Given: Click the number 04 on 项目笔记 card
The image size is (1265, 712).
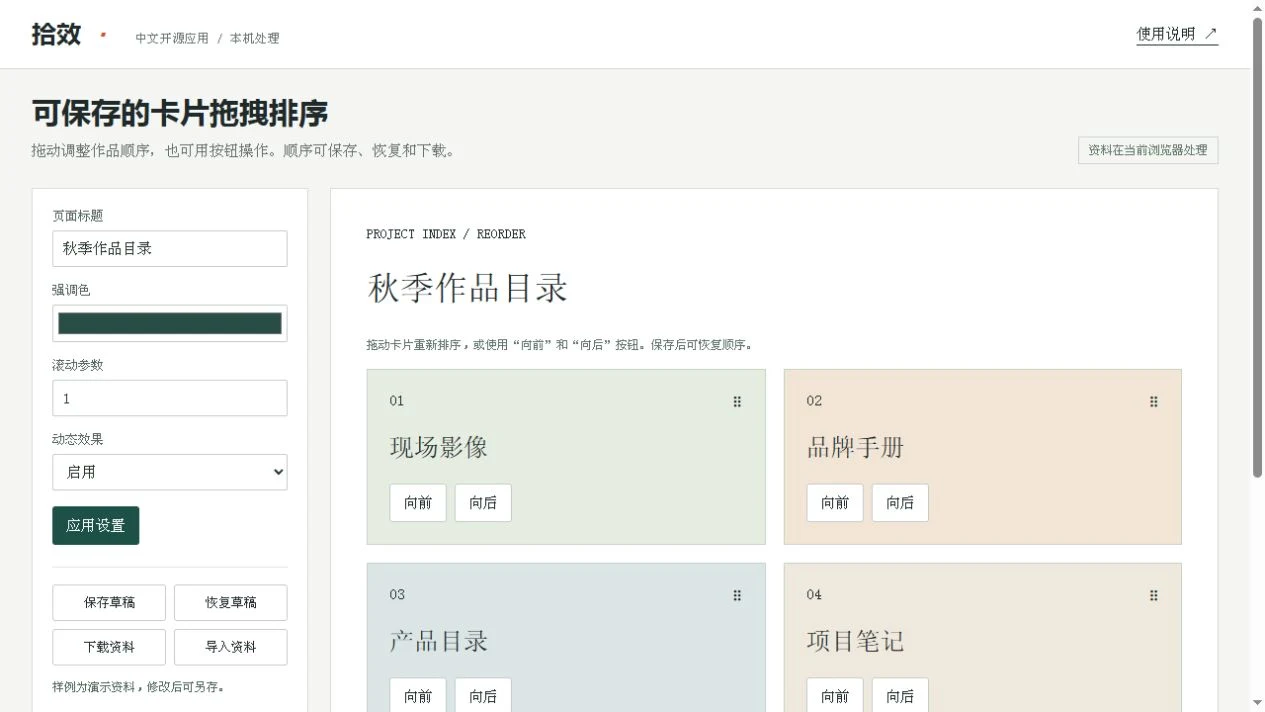Looking at the screenshot, I should [814, 595].
